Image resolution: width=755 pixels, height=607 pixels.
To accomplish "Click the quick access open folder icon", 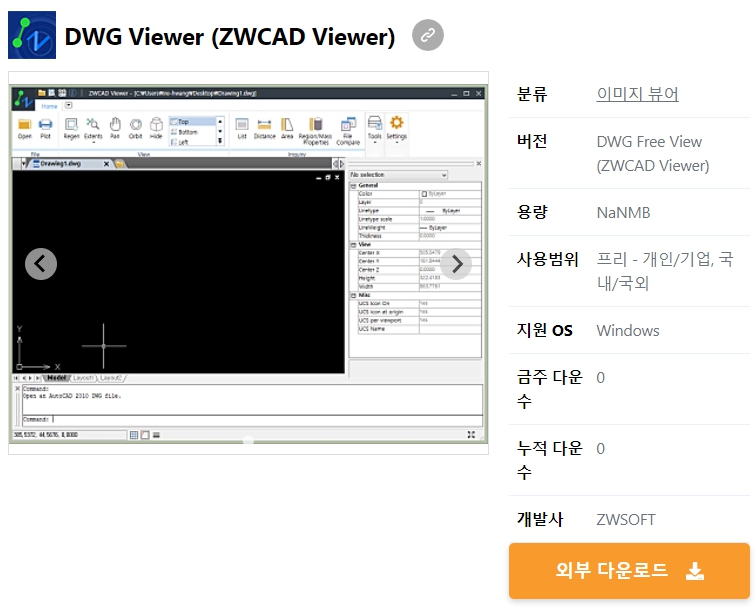I will pyautogui.click(x=42, y=93).
